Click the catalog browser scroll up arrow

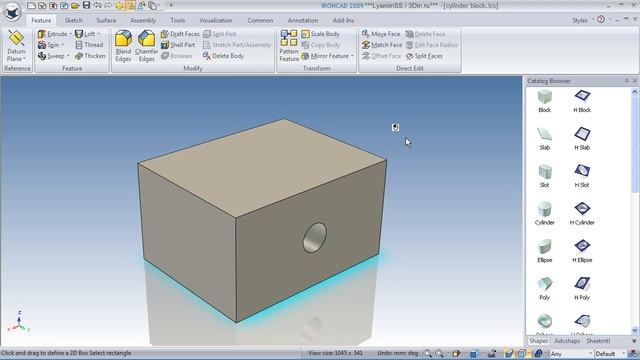[635, 92]
